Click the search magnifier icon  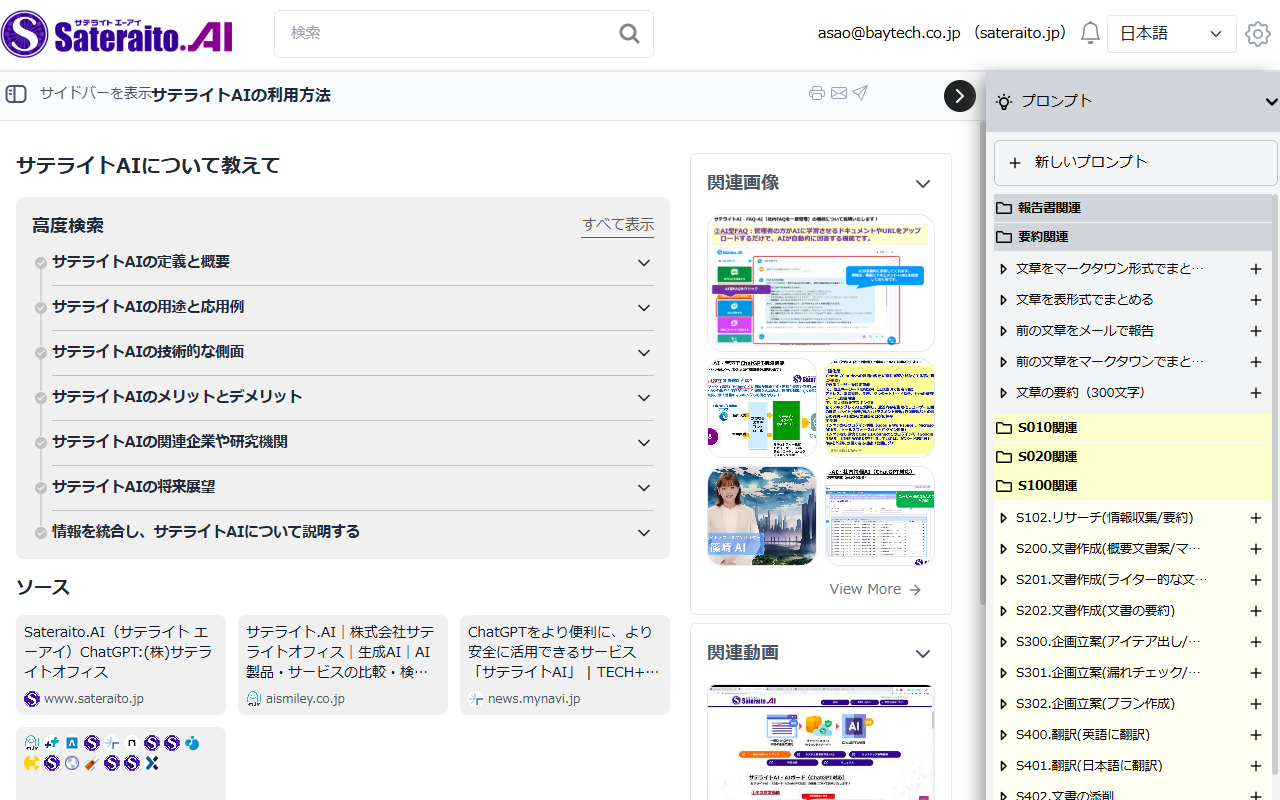pos(629,34)
